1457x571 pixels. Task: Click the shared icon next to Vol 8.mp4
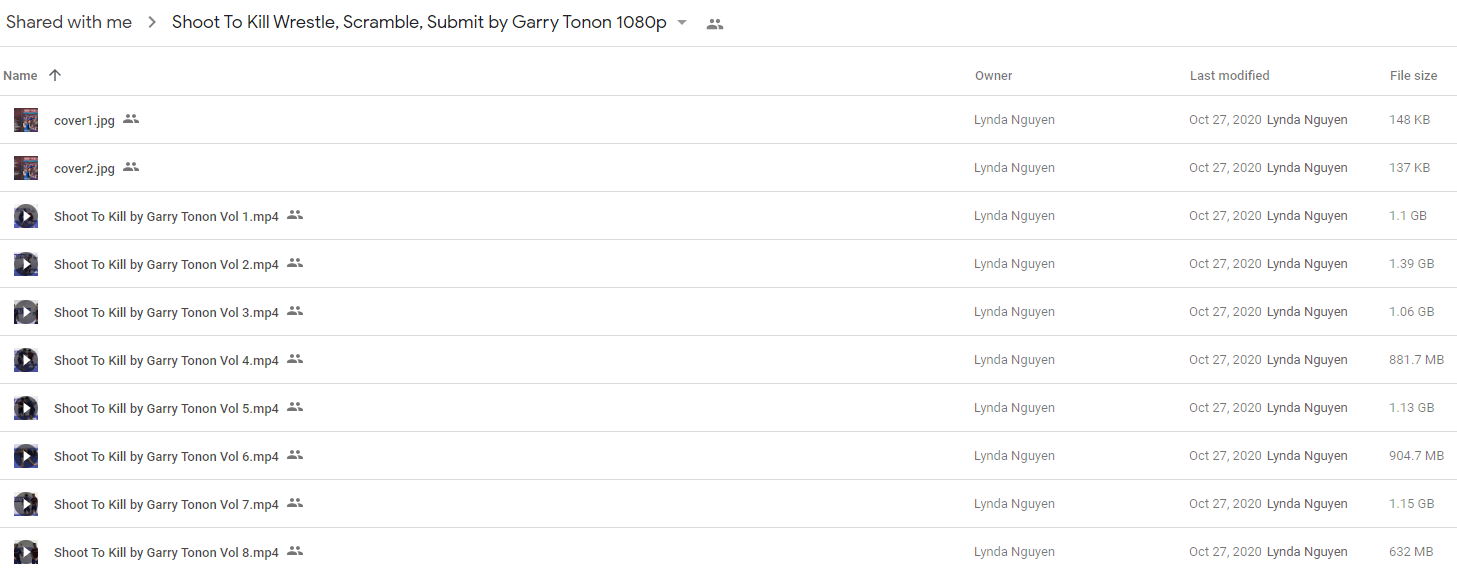pos(295,551)
